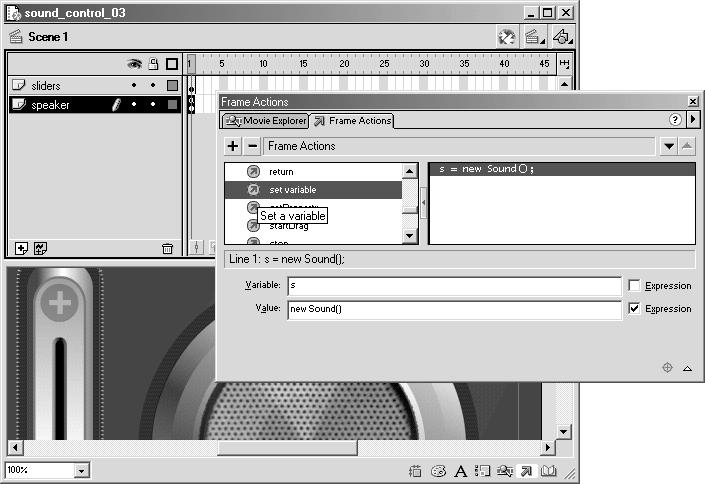
Task: Open the Instance panel from the launcher
Action: click(x=482, y=471)
